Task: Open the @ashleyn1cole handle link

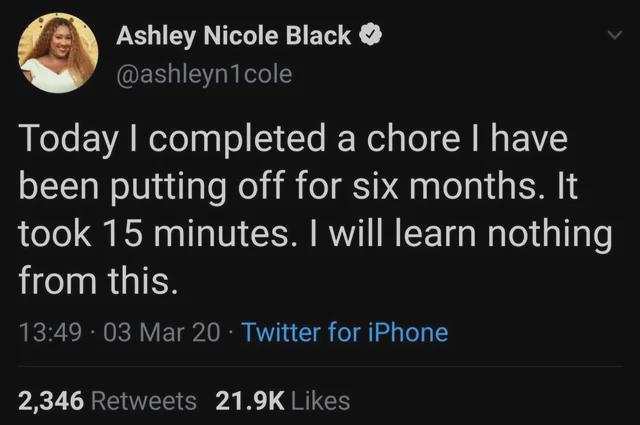Action: coord(205,73)
